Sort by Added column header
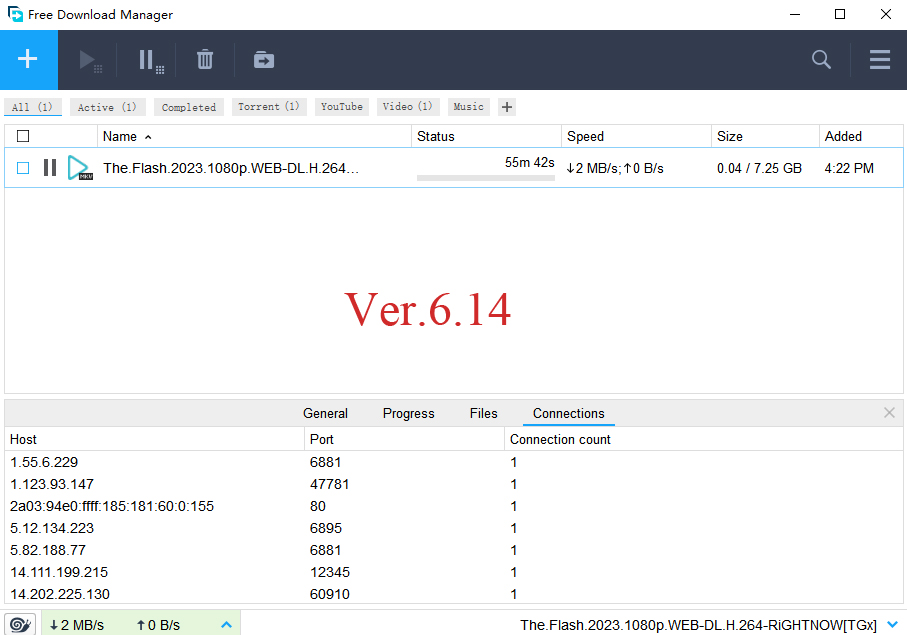 [861, 136]
